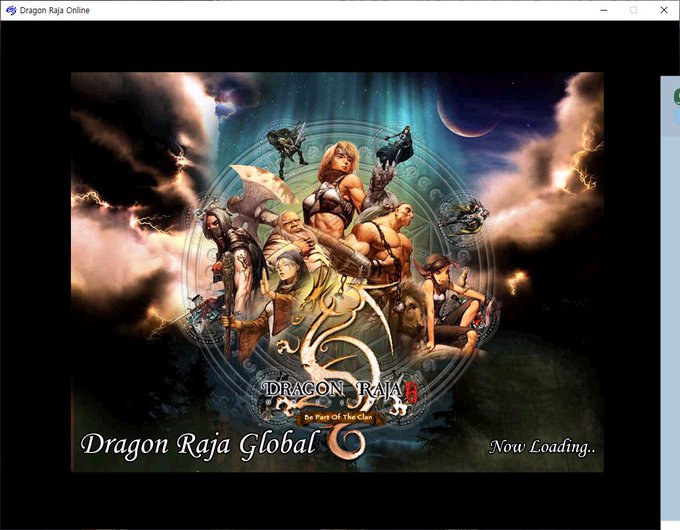Viewport: 680px width, 530px height.
Task: Close the Dragon Raja Online window
Action: point(664,10)
